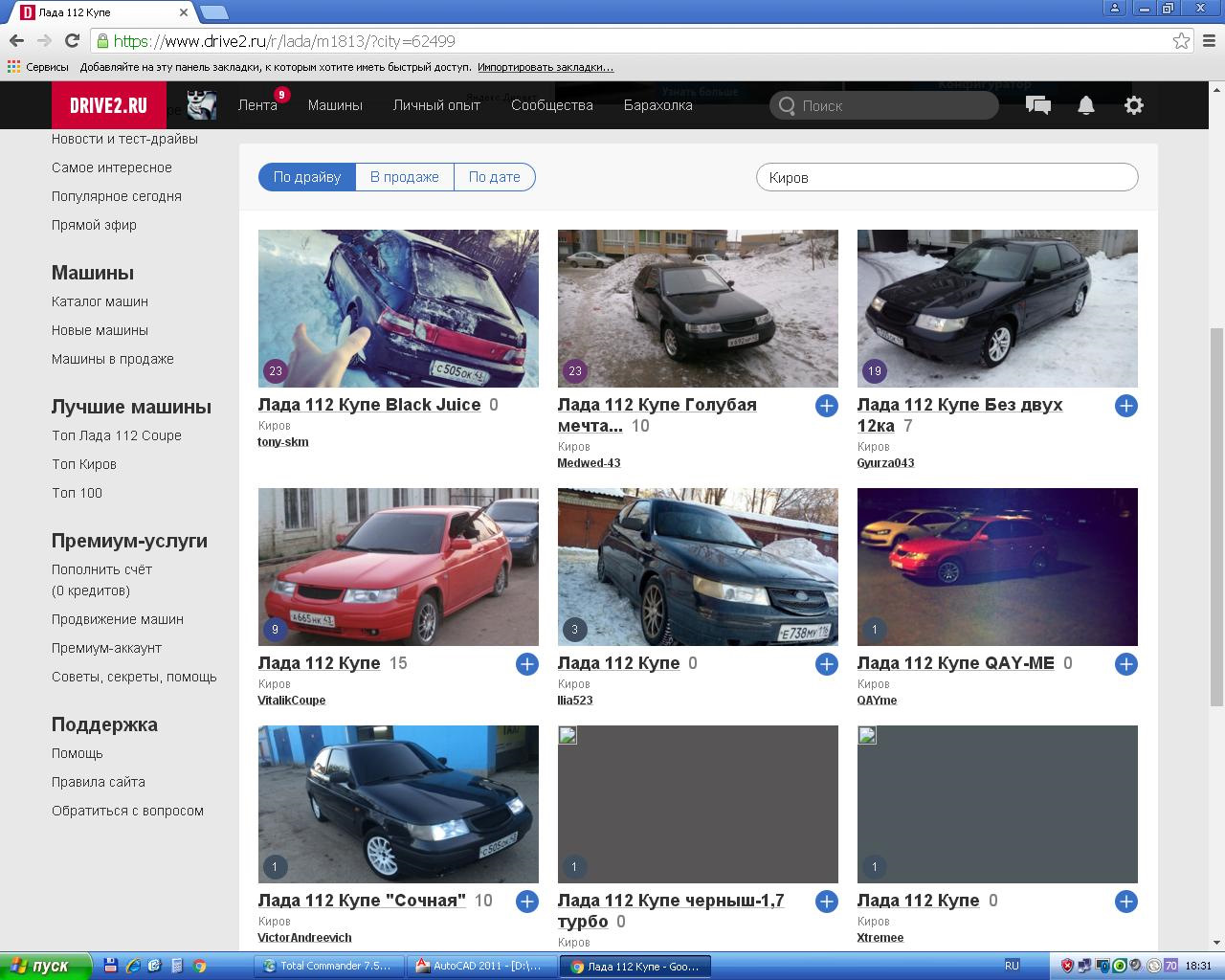Open Топ Лада 112 Coupe link
This screenshot has height=980, width=1225.
pyautogui.click(x=117, y=435)
